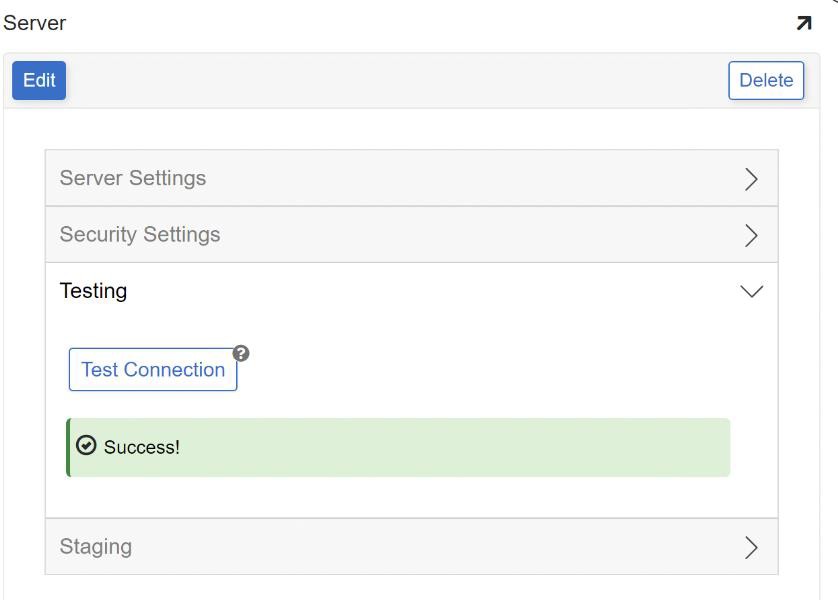
Task: Expand Staging using its right chevron
Action: click(x=752, y=547)
